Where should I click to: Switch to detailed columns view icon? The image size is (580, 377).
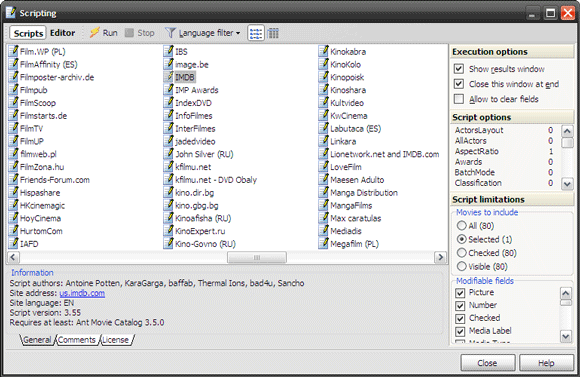point(273,33)
